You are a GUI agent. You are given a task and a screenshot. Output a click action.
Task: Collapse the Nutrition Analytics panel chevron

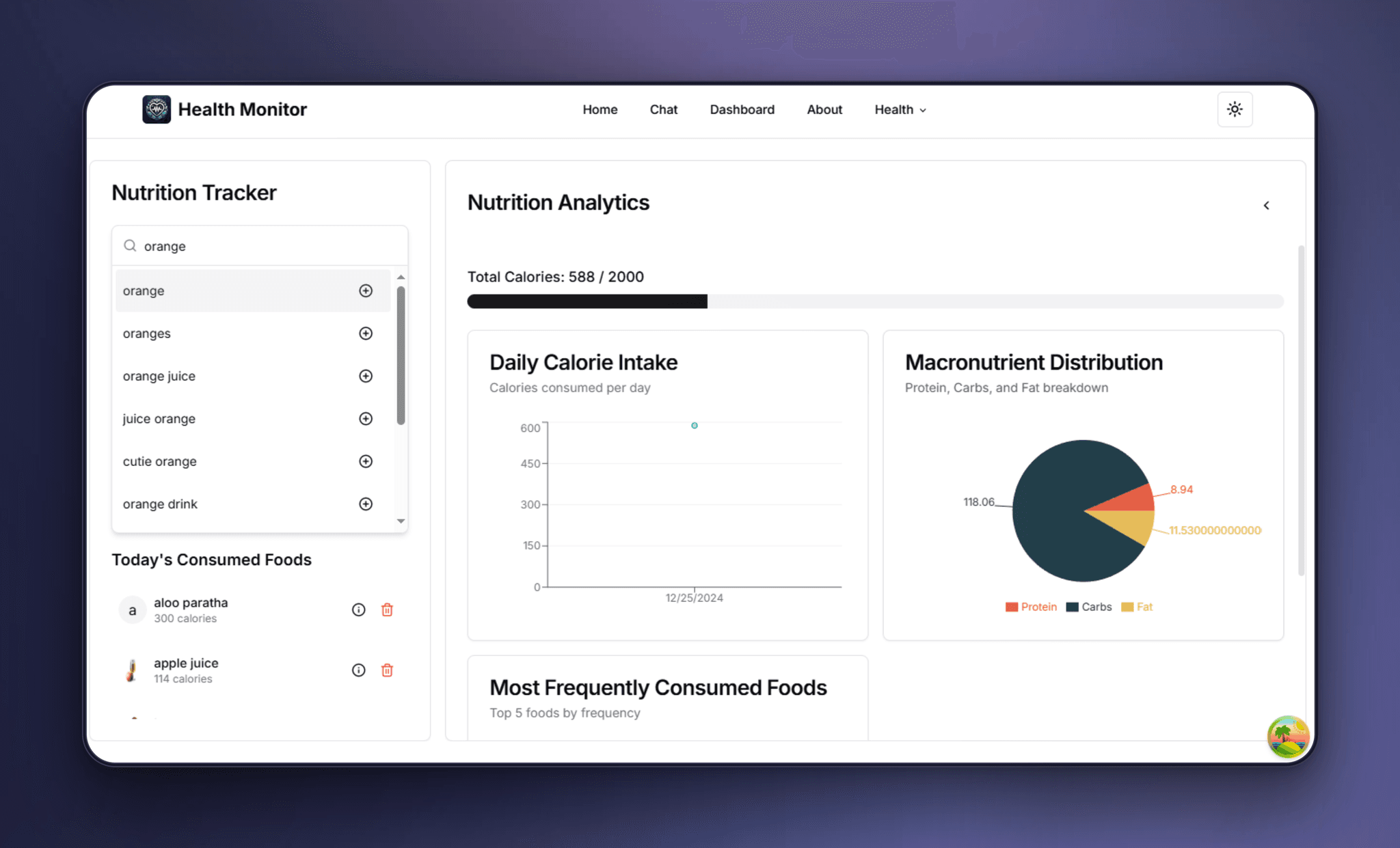1266,205
